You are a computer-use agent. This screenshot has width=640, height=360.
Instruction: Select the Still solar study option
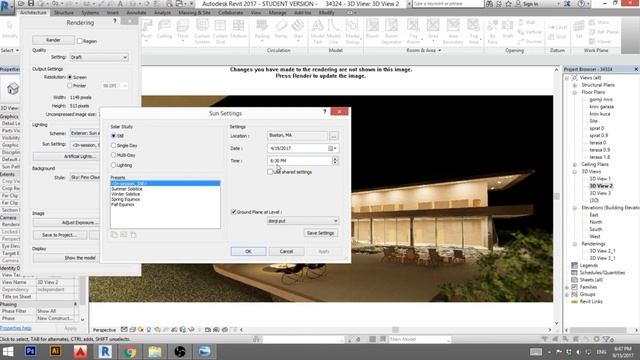tap(113, 136)
